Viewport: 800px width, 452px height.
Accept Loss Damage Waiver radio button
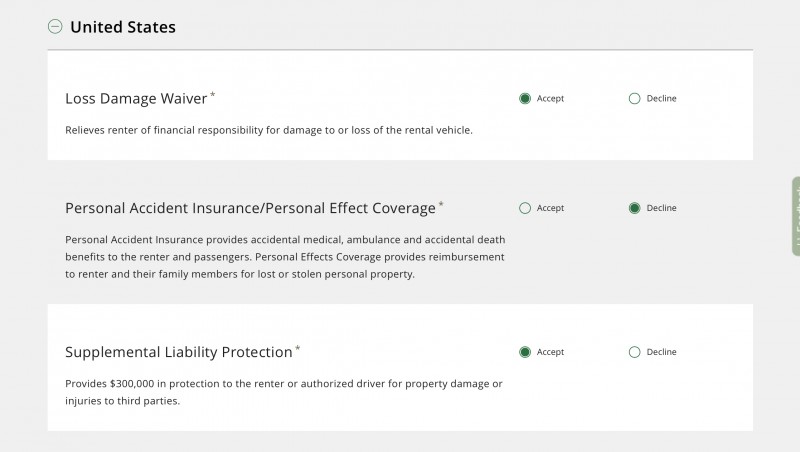click(x=525, y=98)
